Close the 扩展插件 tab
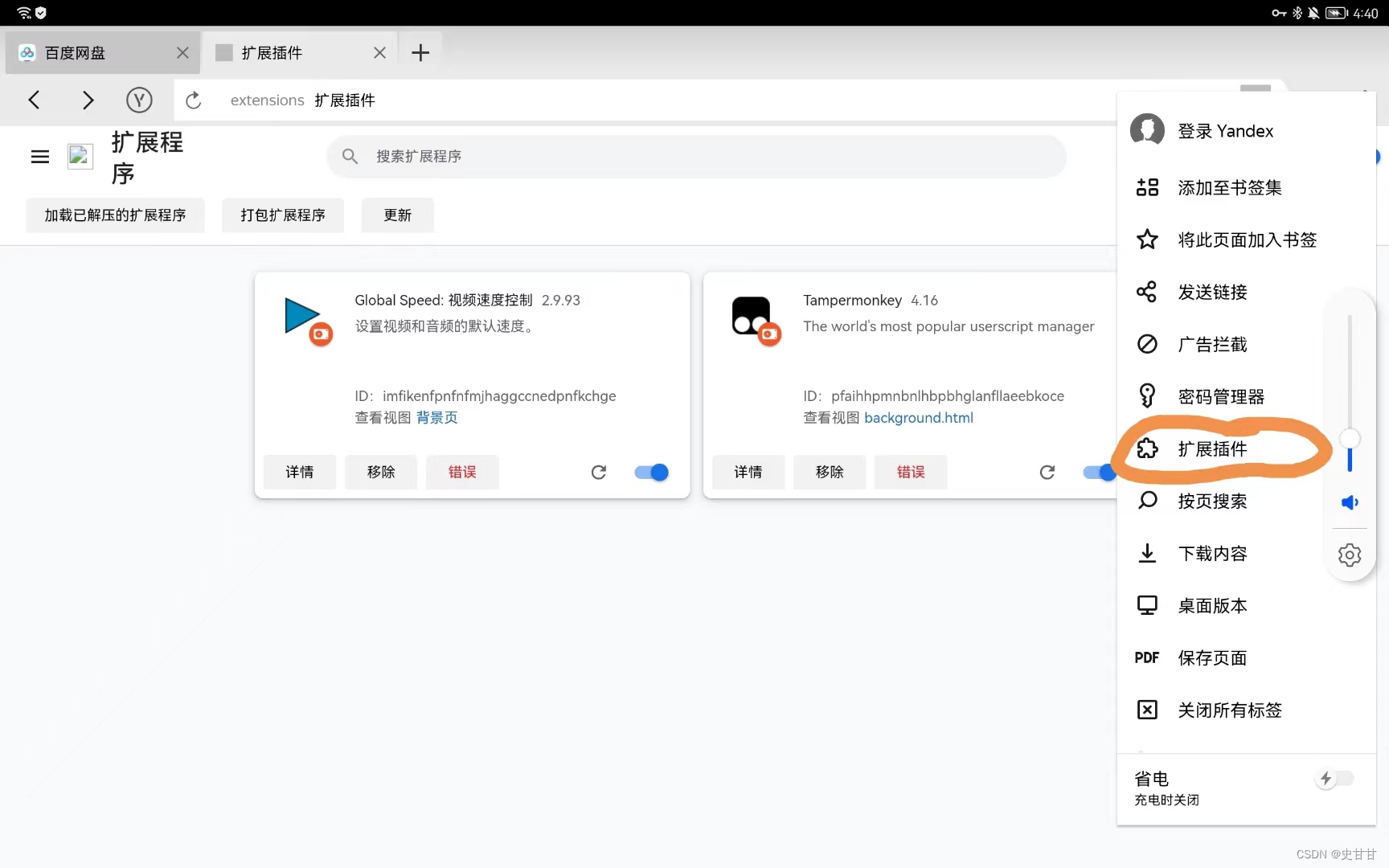The image size is (1389, 868). click(379, 53)
